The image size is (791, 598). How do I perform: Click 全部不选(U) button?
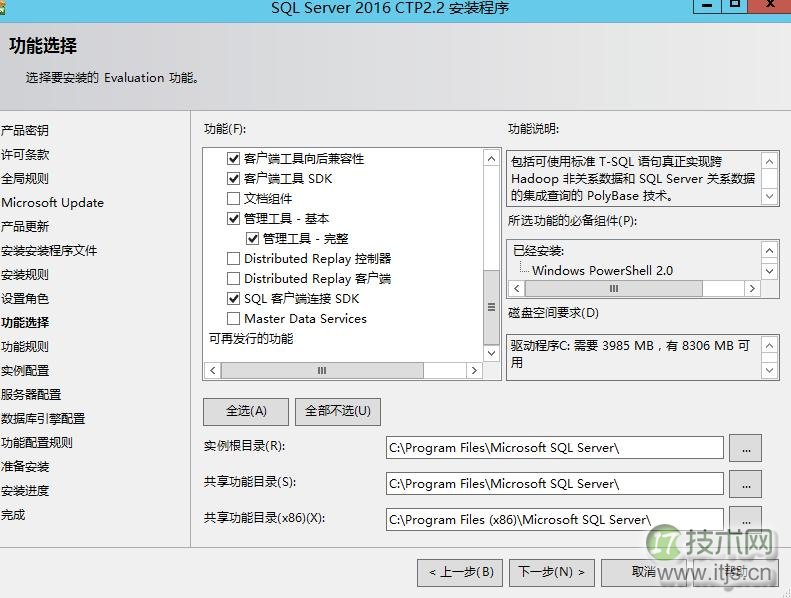click(337, 411)
